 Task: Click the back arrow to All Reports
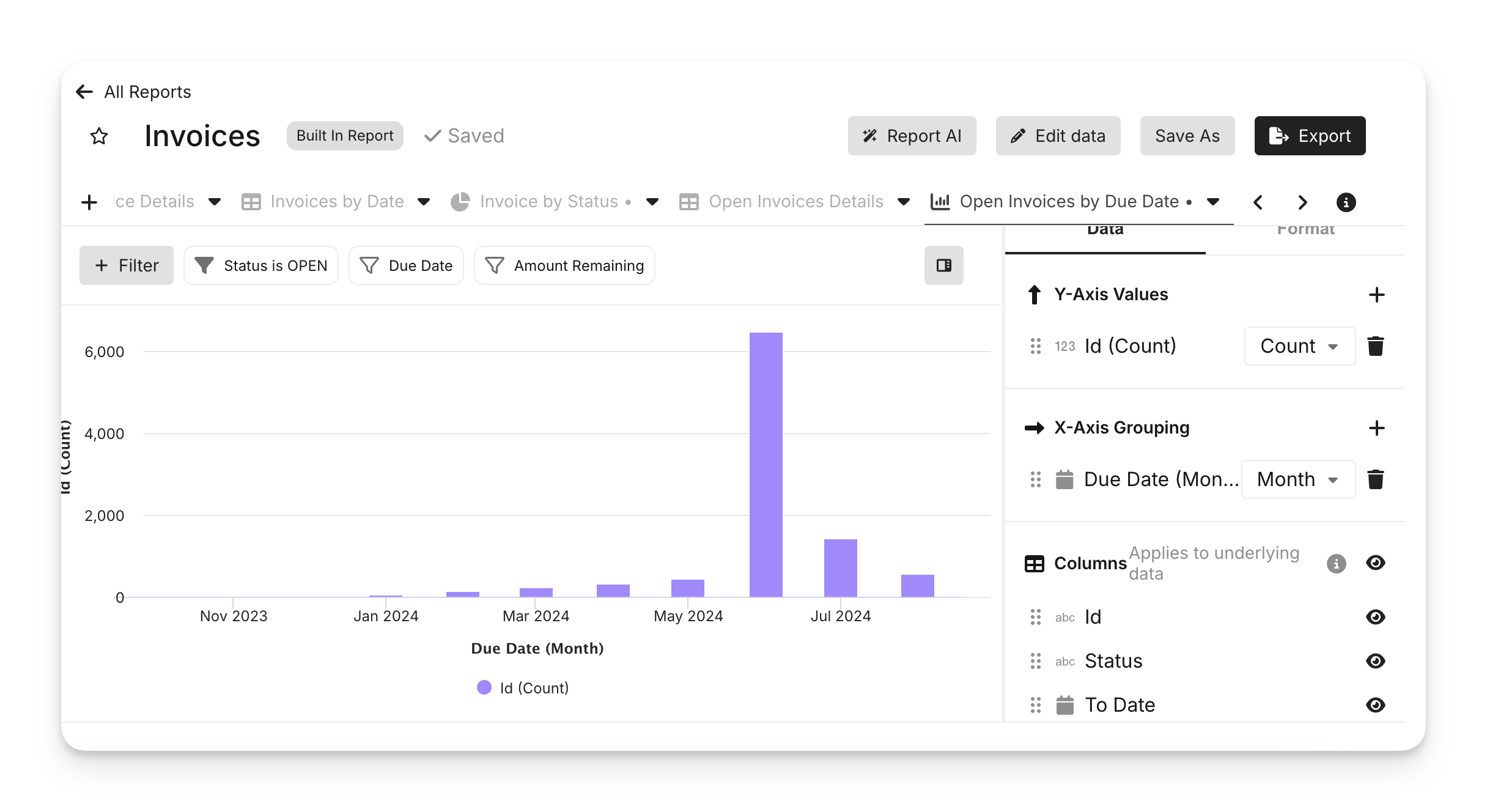(84, 92)
